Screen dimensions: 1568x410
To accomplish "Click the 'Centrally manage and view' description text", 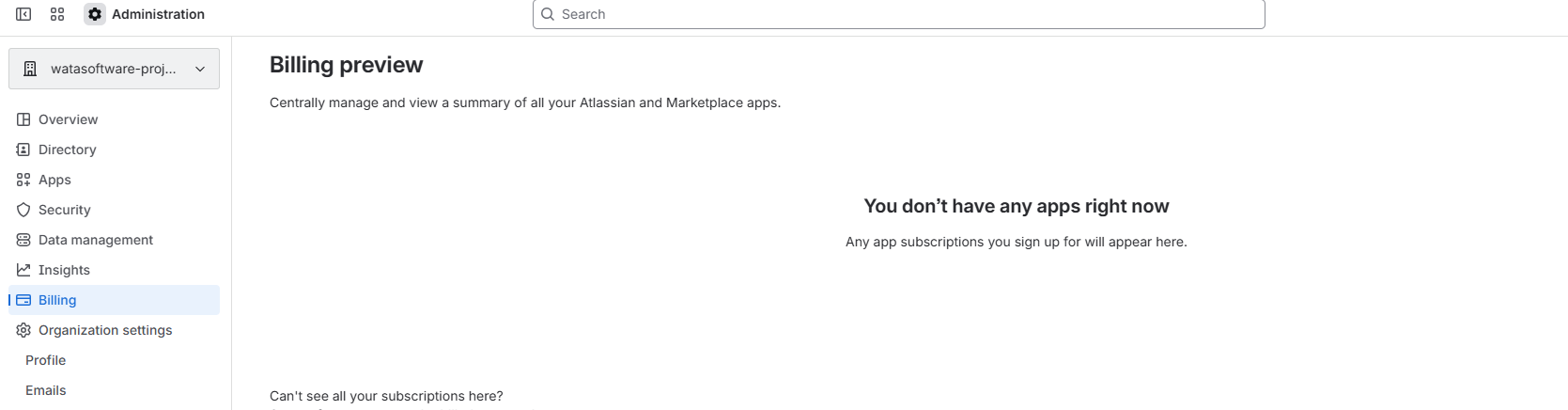I will (x=525, y=102).
